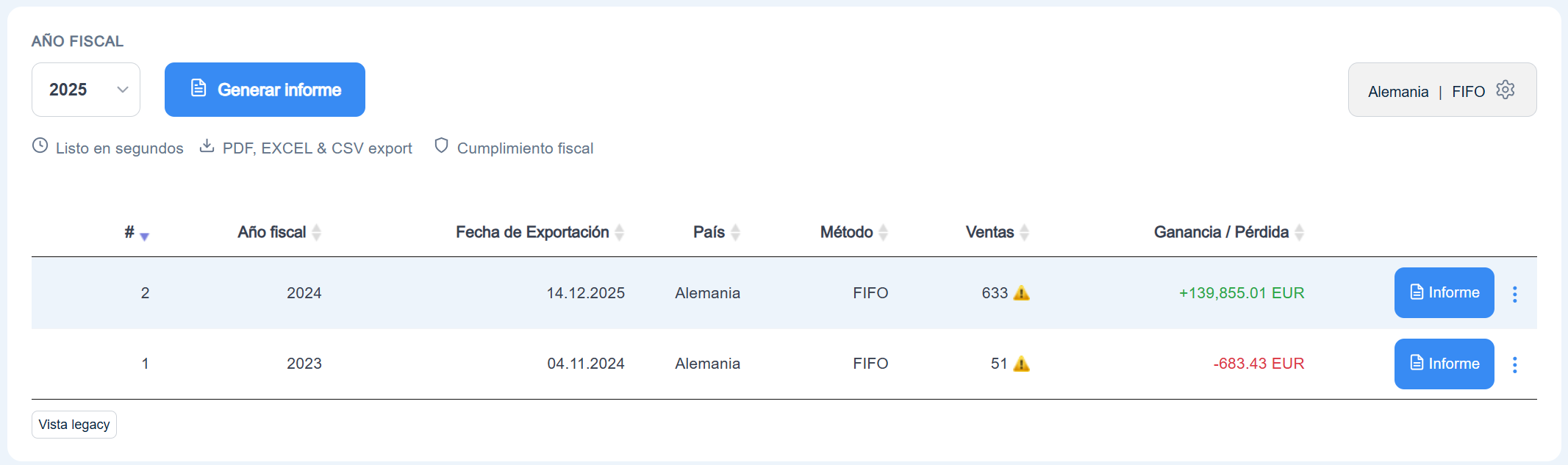Open Informe for fiscal year 2024
Screen dimensions: 1568x465
click(1444, 292)
